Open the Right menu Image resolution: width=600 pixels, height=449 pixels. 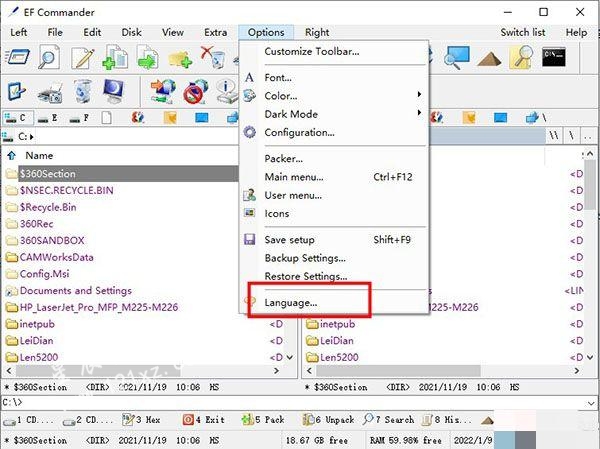317,33
